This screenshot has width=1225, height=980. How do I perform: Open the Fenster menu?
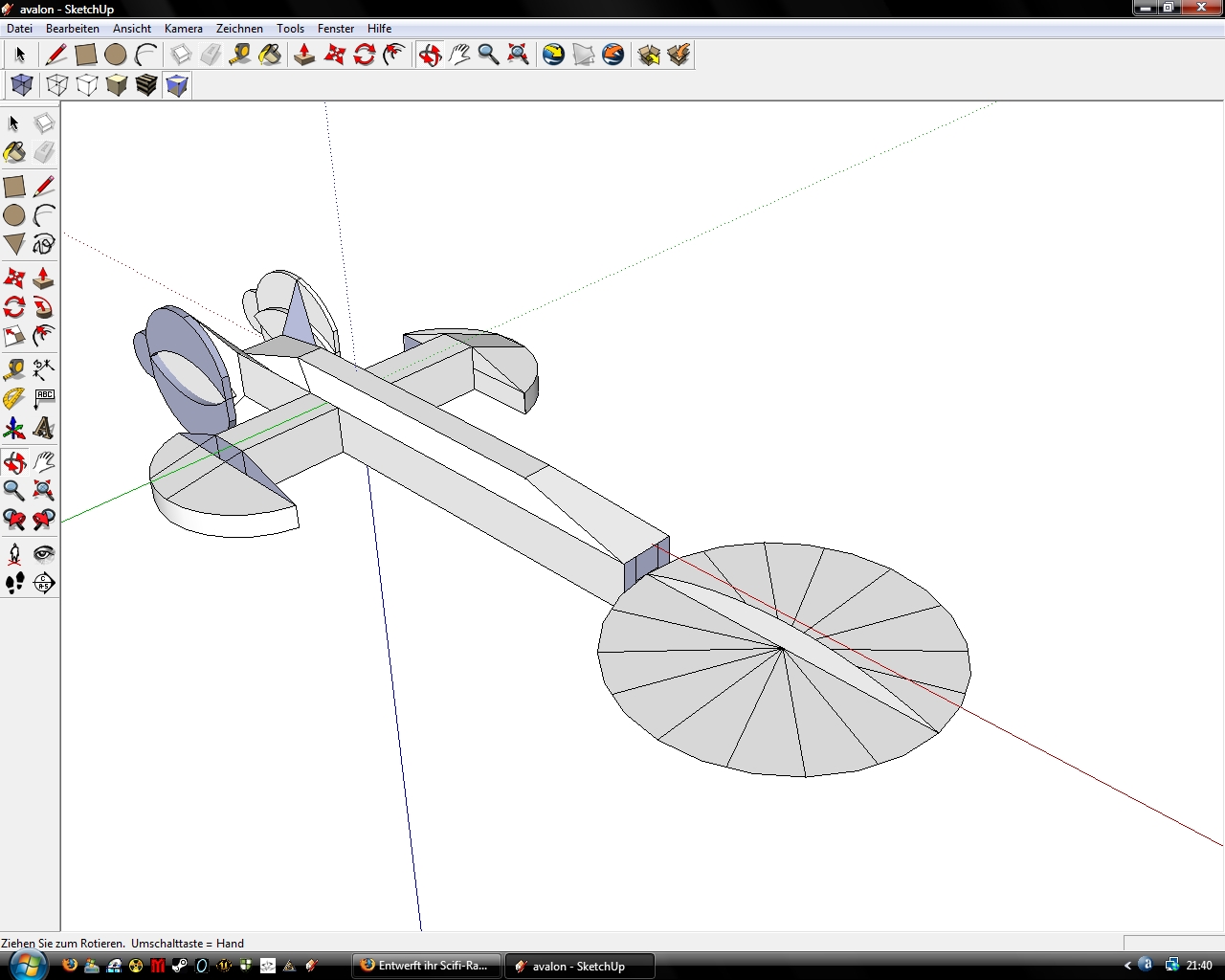[336, 29]
